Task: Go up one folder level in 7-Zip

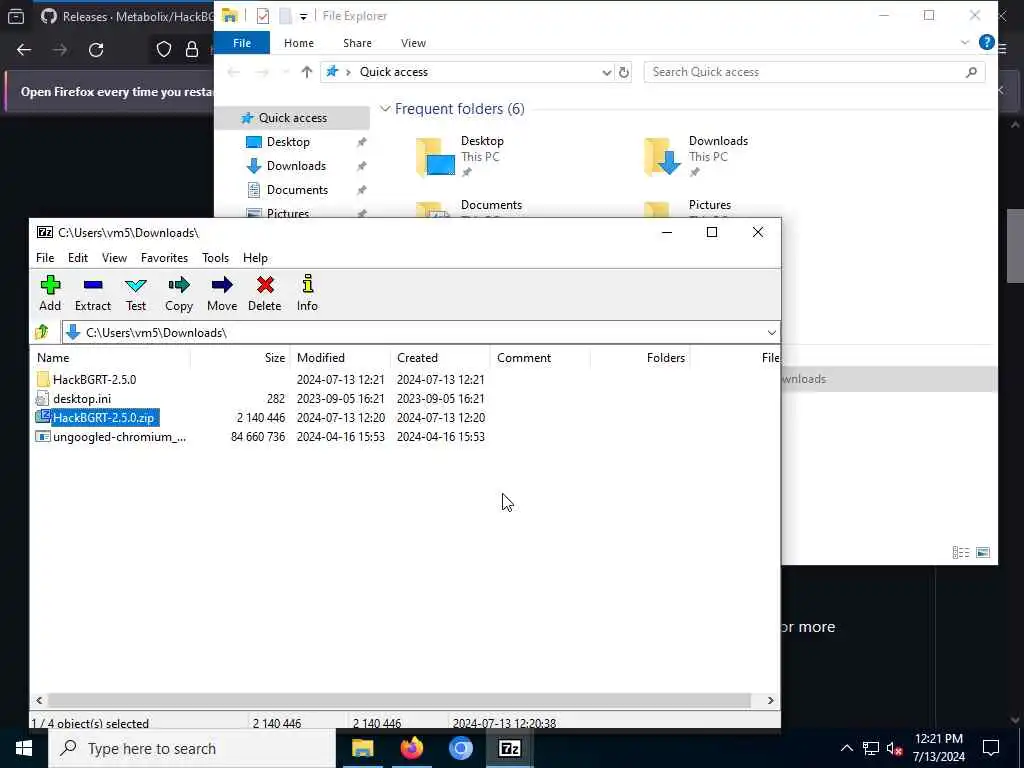Action: [x=42, y=332]
